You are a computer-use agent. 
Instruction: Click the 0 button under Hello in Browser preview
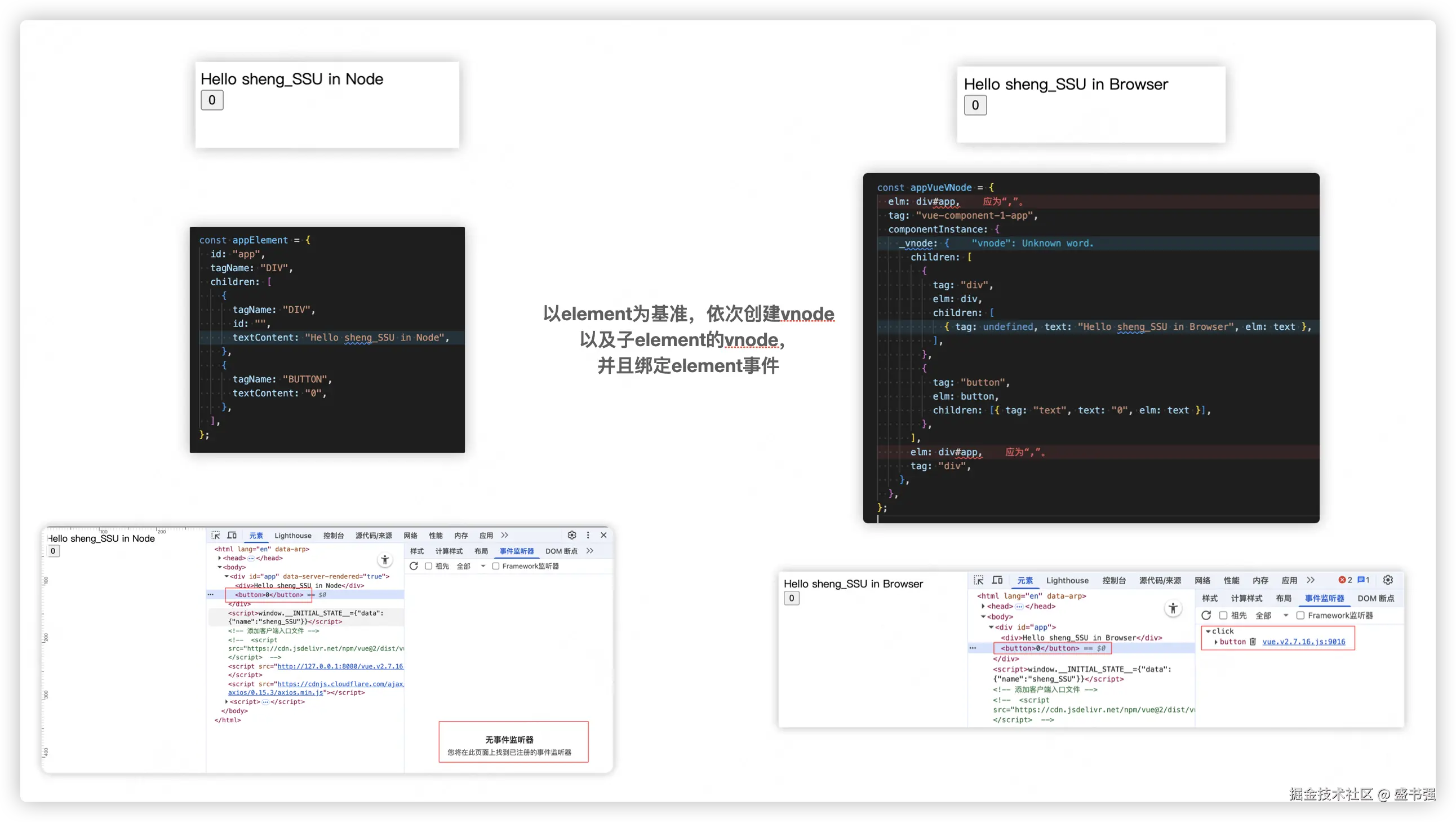pos(975,105)
